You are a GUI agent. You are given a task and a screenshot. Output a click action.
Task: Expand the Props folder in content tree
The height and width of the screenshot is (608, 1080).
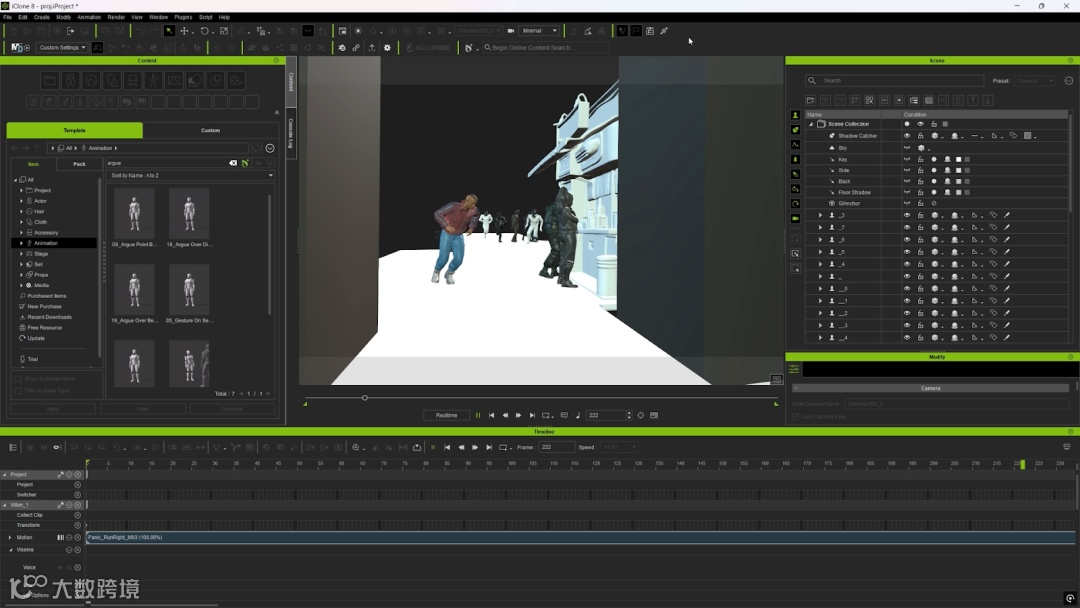pos(21,275)
